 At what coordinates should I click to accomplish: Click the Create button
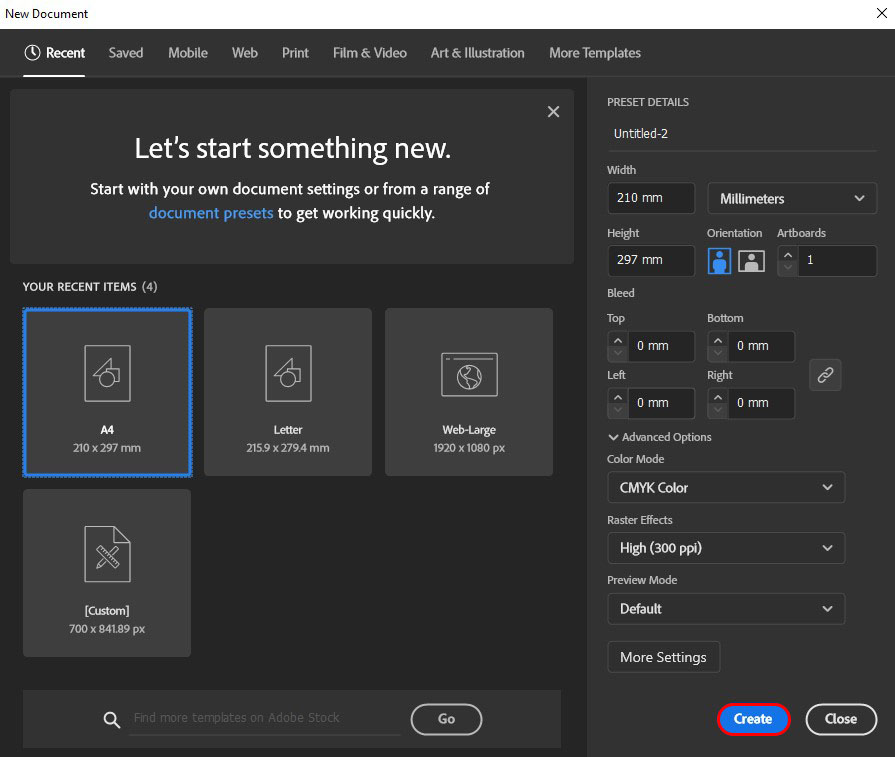click(x=753, y=719)
